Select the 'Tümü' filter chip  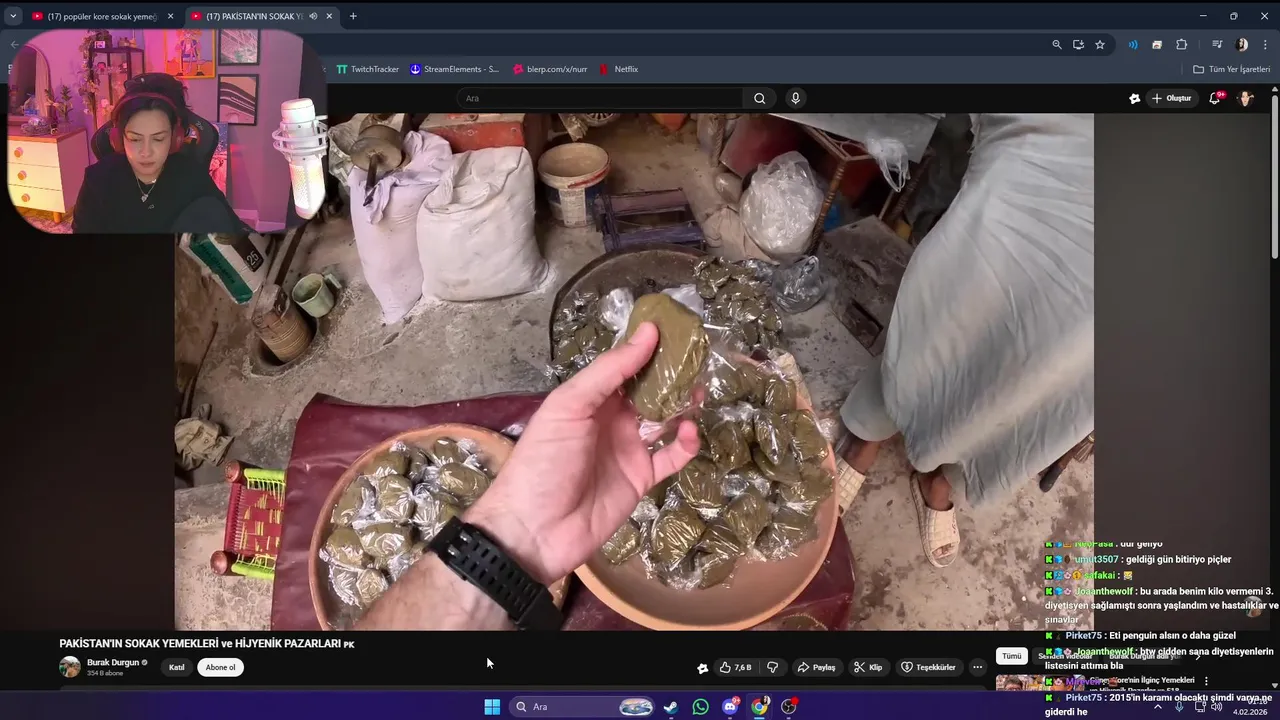point(1012,656)
